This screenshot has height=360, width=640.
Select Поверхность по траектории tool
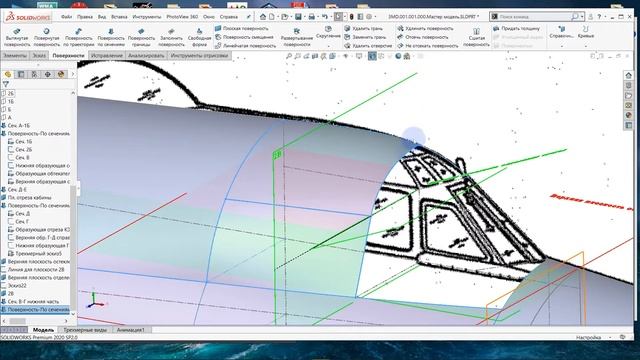point(78,37)
